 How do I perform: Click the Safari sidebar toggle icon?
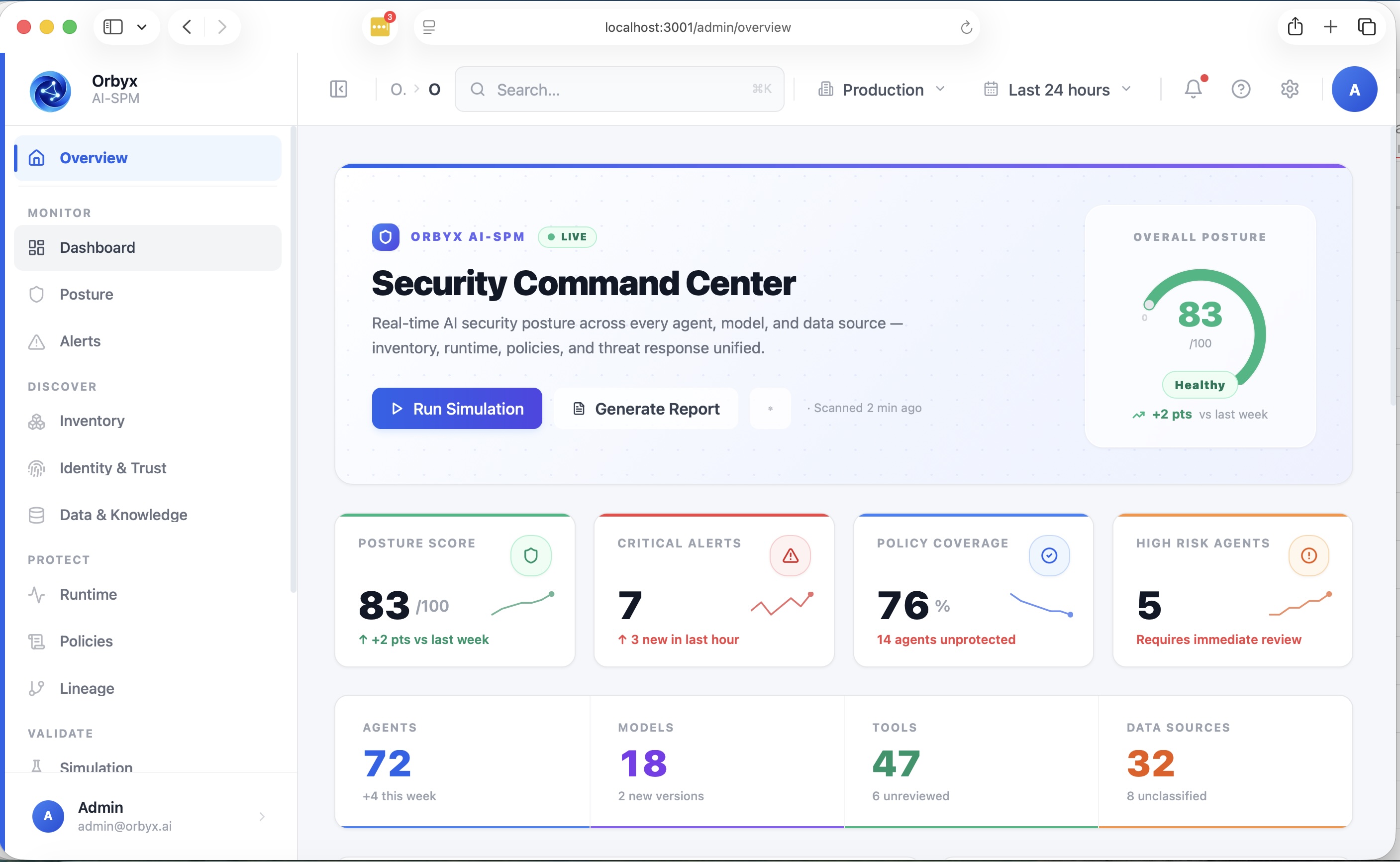pyautogui.click(x=113, y=27)
